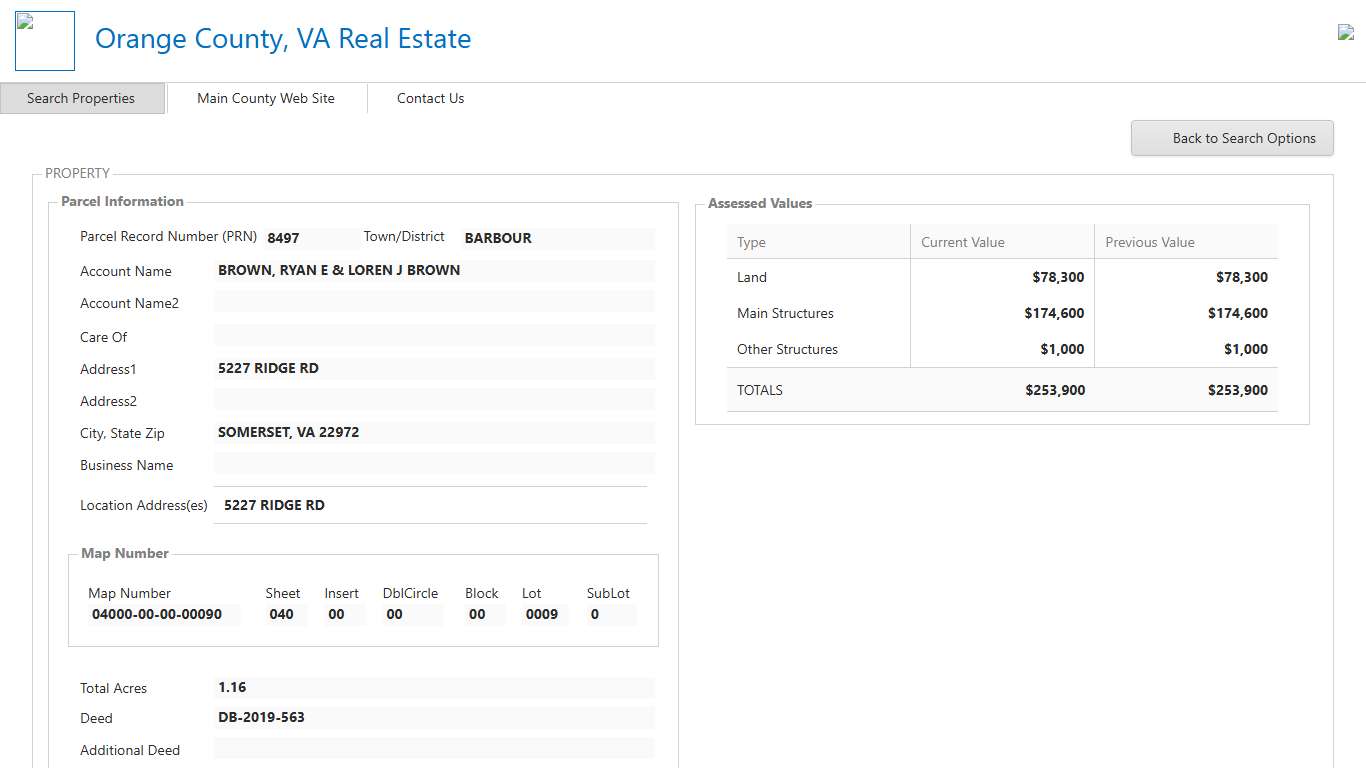Click the county logo image placeholder icon
The width and height of the screenshot is (1366, 768).
click(44, 40)
